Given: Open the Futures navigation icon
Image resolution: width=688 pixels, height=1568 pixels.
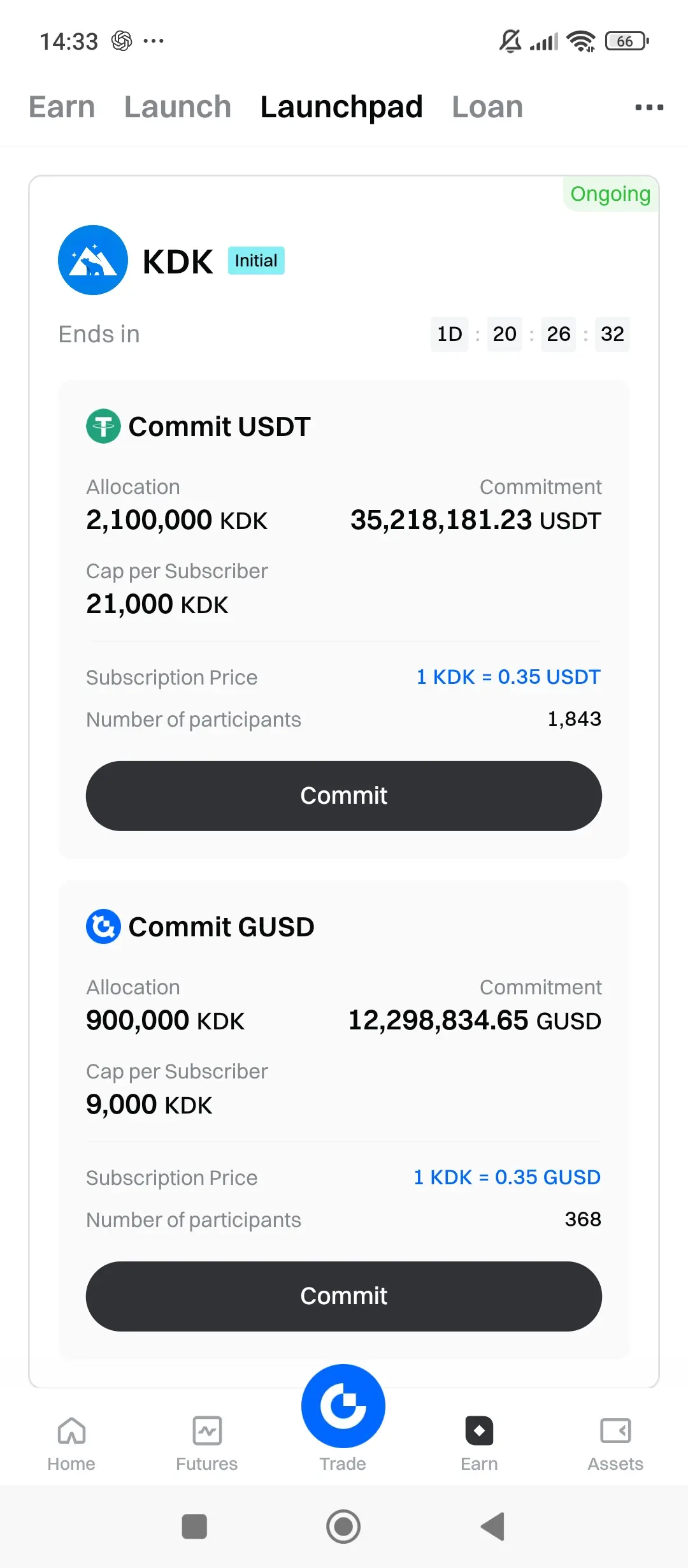Looking at the screenshot, I should [x=207, y=1431].
